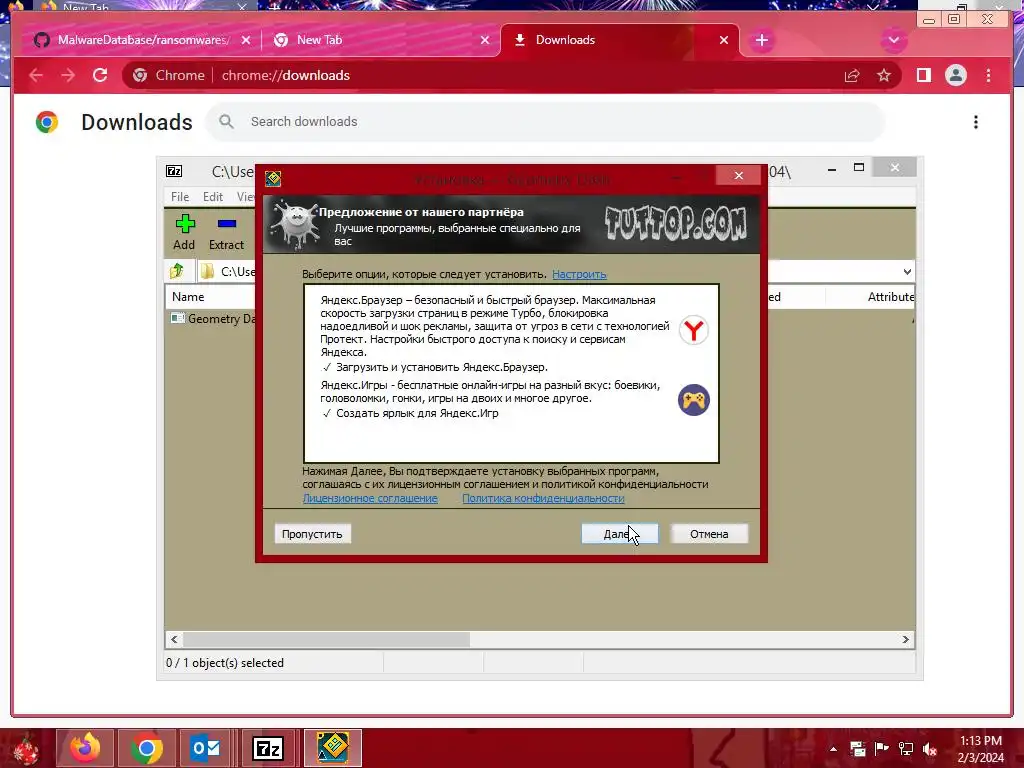Open the 7-Zip Edit menu
Screen dimensions: 1024x768
coord(213,197)
